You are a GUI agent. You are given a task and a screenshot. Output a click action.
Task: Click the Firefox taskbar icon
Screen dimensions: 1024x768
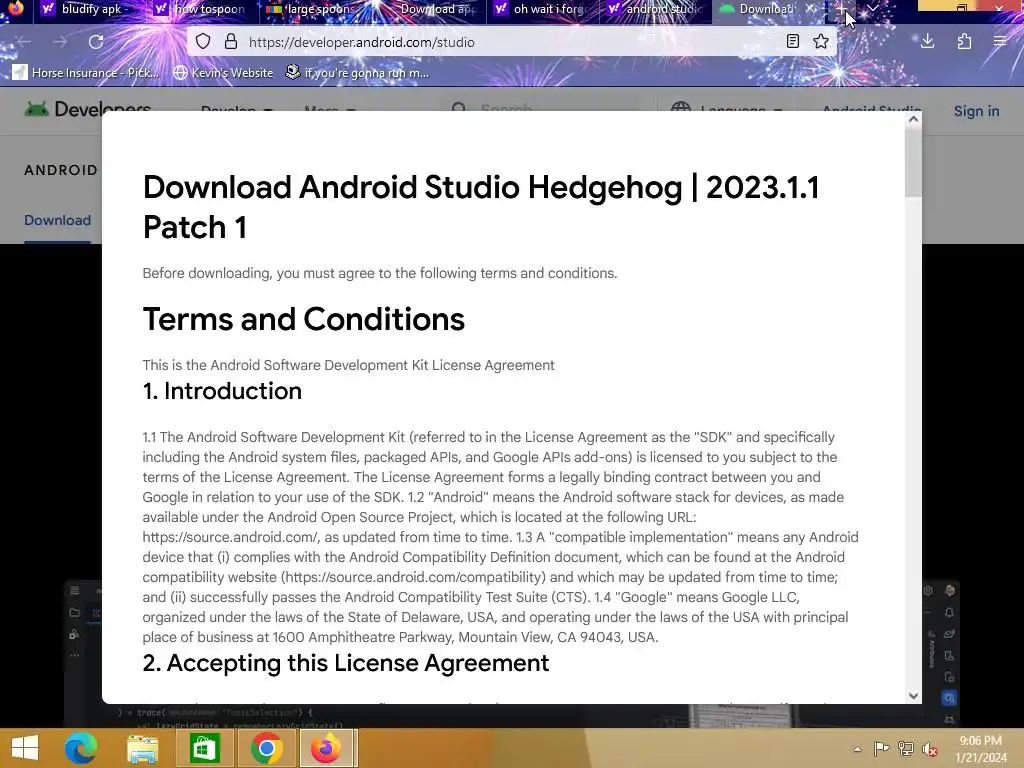tap(326, 748)
